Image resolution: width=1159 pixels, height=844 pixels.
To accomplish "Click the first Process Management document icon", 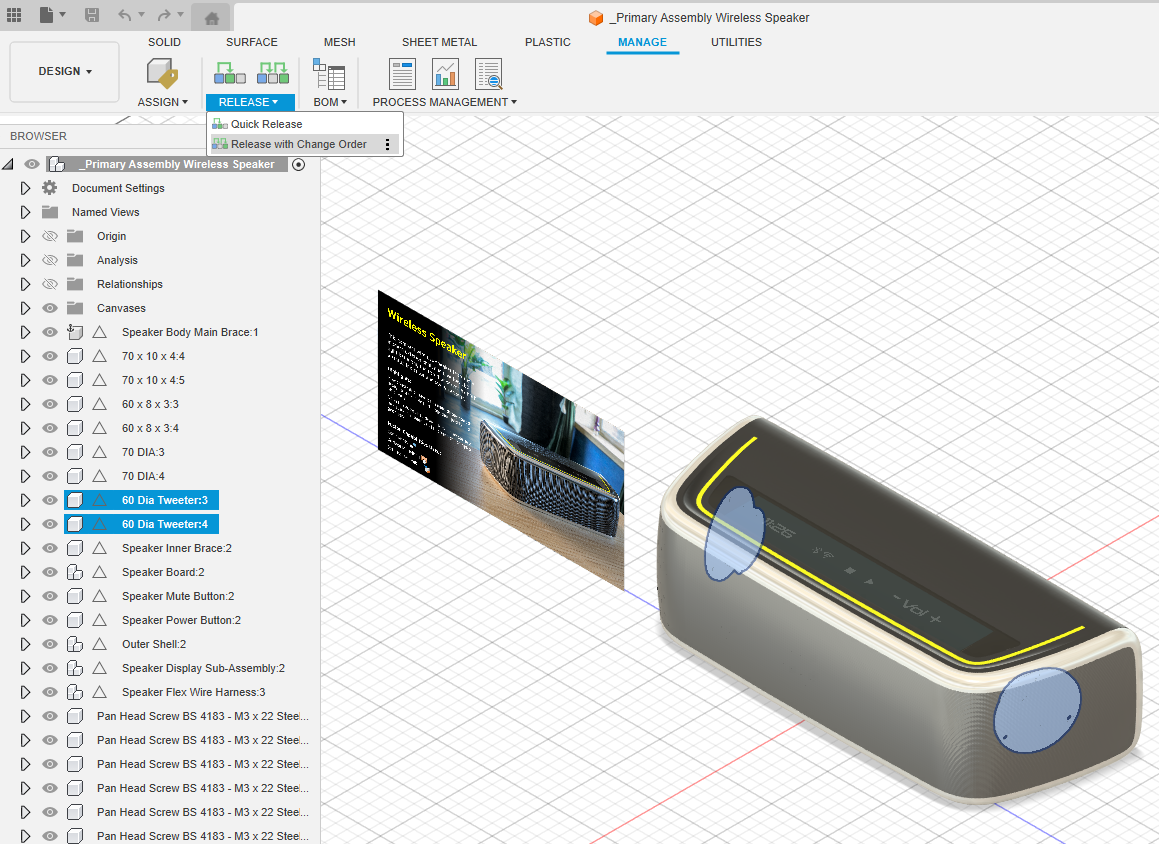I will coord(402,74).
